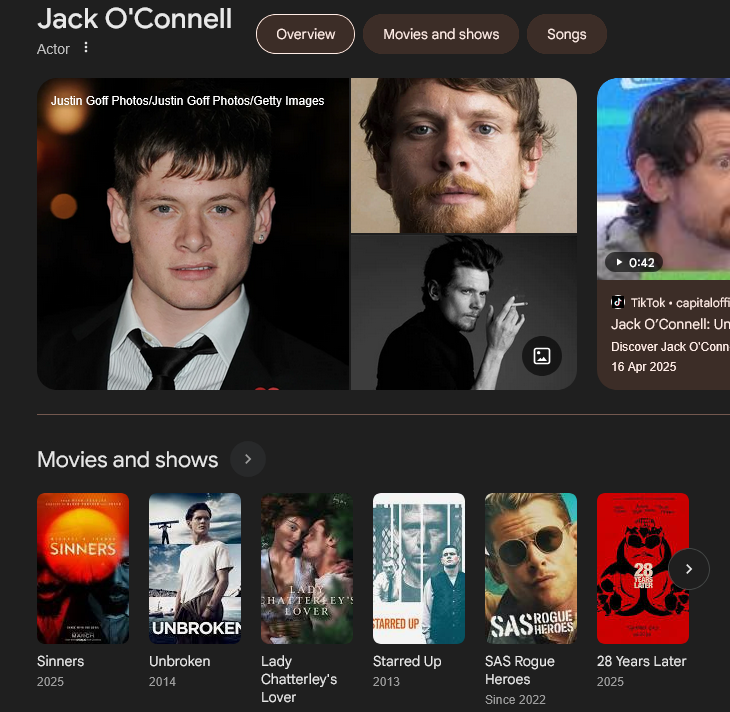The width and height of the screenshot is (730, 712).
Task: Open the Sinners movie poster
Action: (83, 569)
